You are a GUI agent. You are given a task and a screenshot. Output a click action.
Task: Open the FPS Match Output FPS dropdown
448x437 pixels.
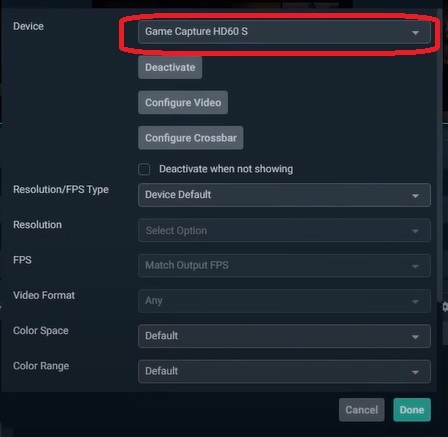click(284, 266)
